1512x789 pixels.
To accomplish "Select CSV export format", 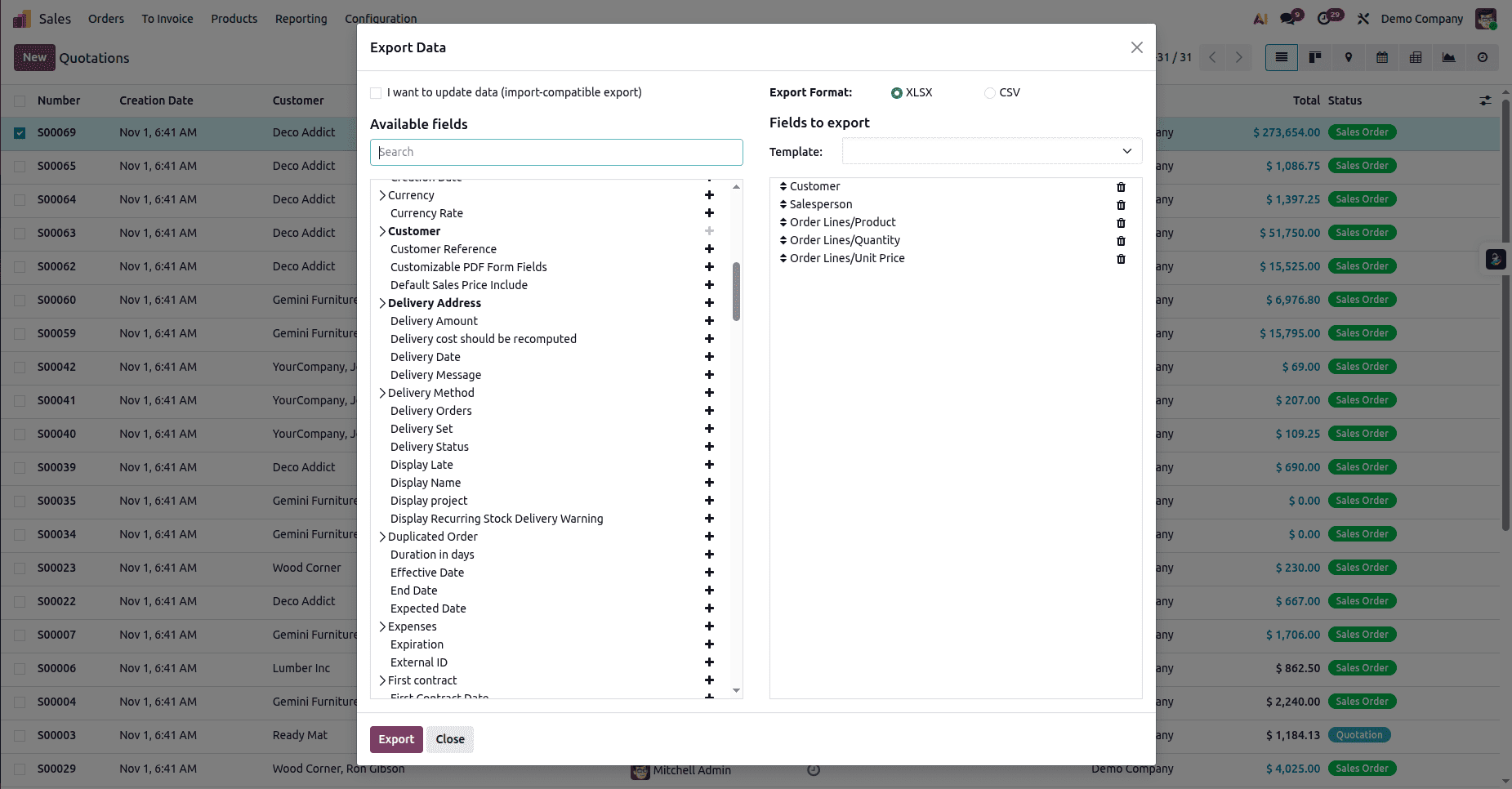I will click(x=988, y=92).
